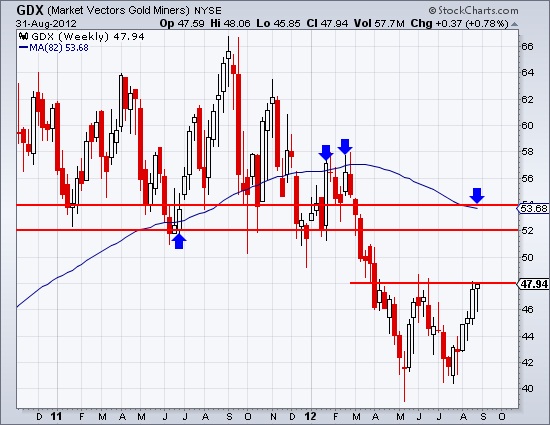The height and width of the screenshot is (425, 550).
Task: Click the date 31-Aug-2012
Action: pos(46,24)
